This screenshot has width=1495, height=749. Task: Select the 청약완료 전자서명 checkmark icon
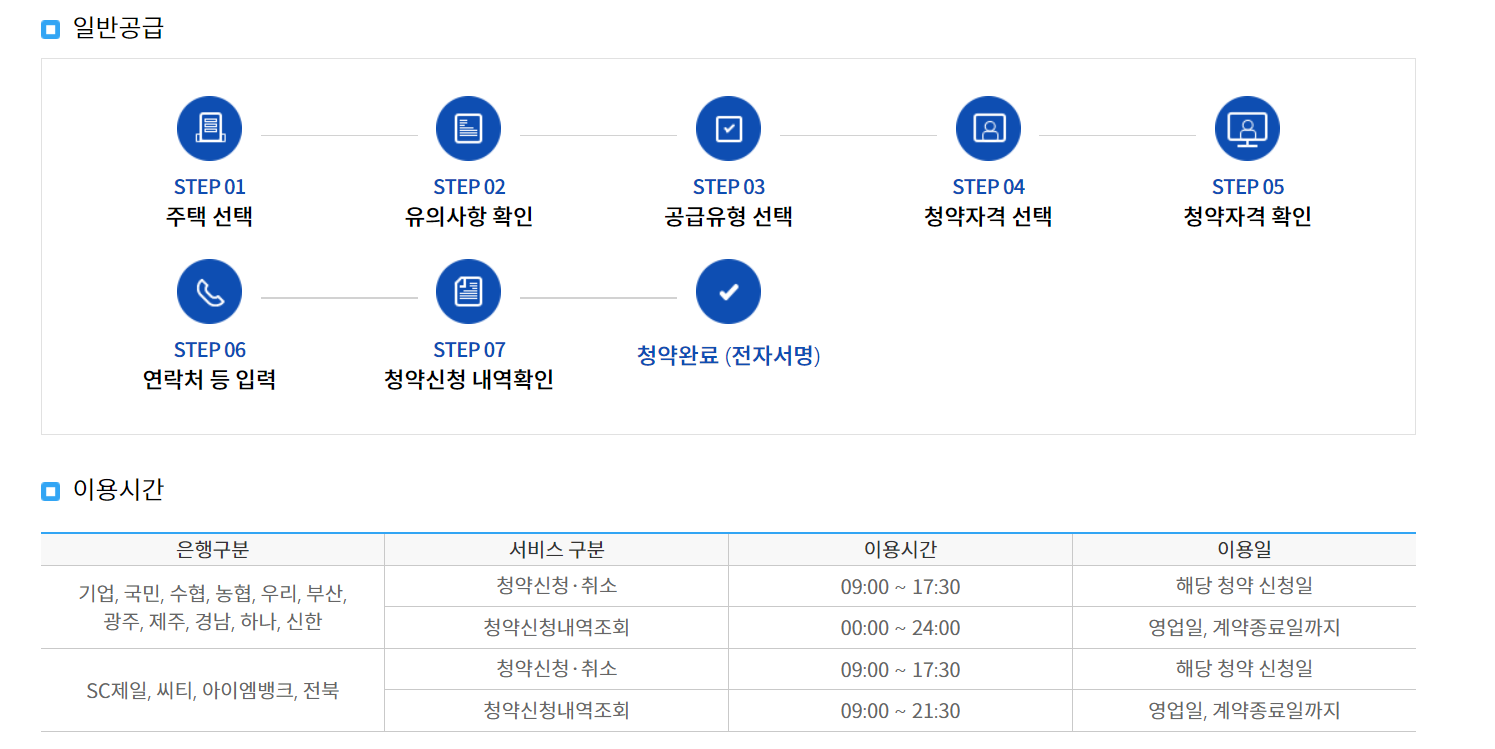coord(728,291)
